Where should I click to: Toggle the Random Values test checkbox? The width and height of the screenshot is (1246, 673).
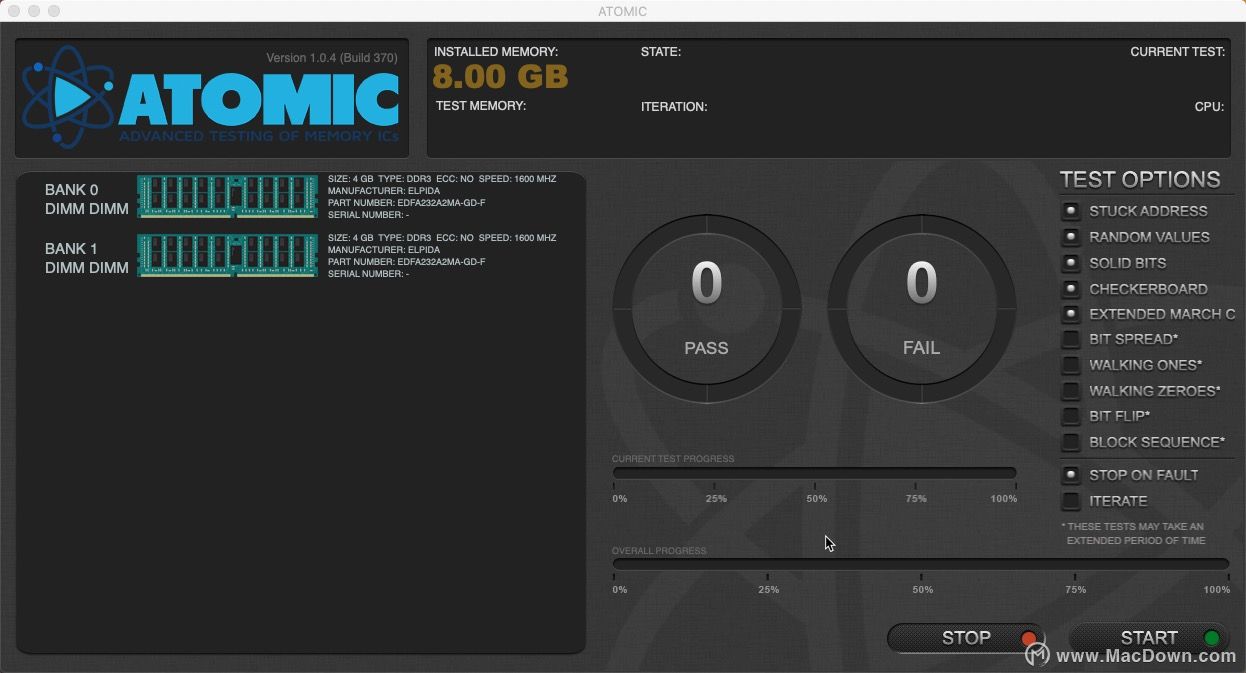[x=1071, y=237]
